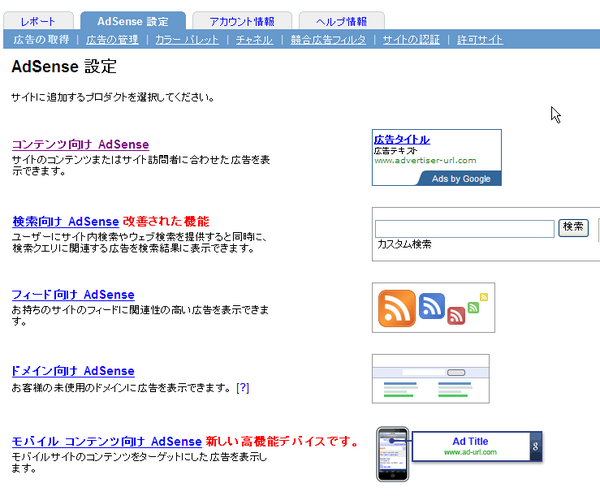Open 競合広告フィルタ submenu link
Viewport: 600px width, 496px height.
[328, 39]
